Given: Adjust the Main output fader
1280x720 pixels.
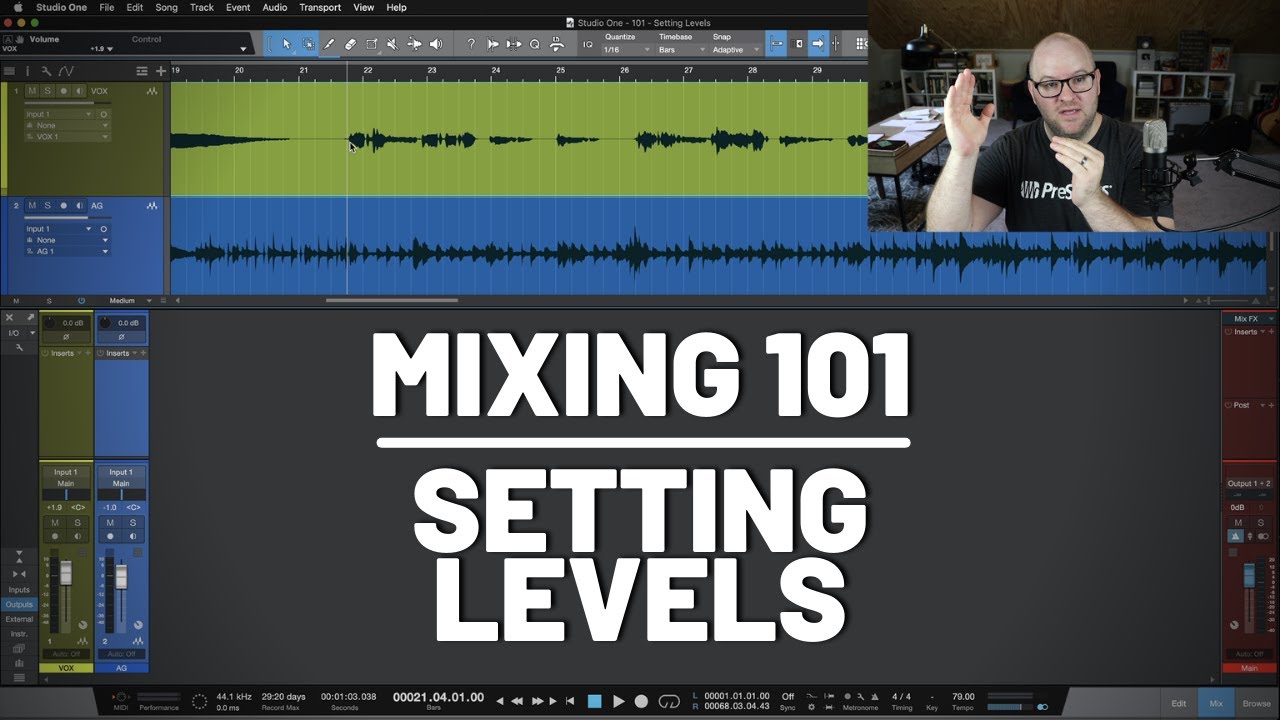Looking at the screenshot, I should click(1249, 575).
